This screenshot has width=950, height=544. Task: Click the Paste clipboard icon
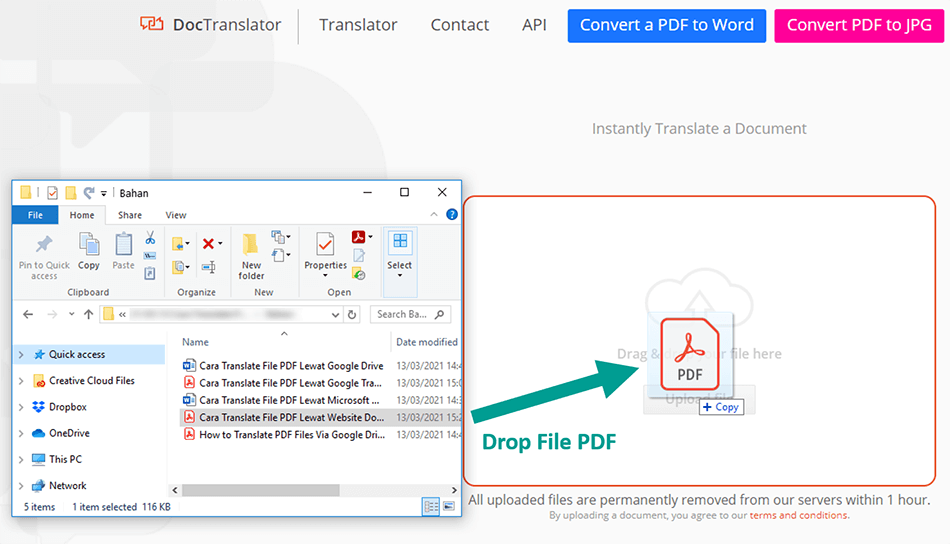(124, 244)
